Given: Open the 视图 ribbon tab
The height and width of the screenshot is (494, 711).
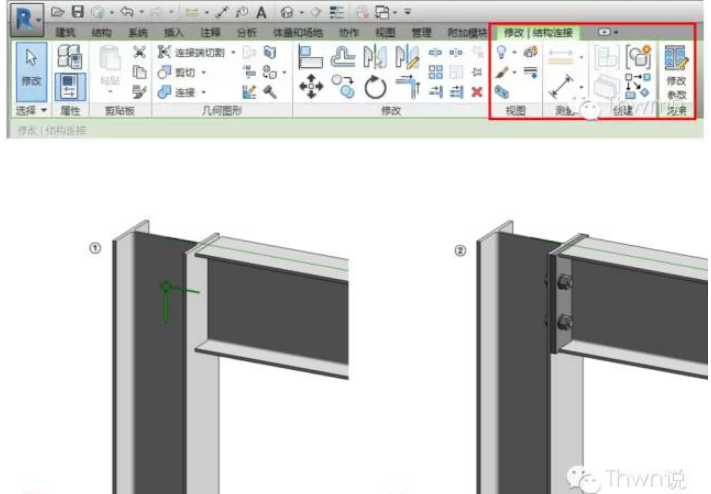Looking at the screenshot, I should pyautogui.click(x=385, y=33).
